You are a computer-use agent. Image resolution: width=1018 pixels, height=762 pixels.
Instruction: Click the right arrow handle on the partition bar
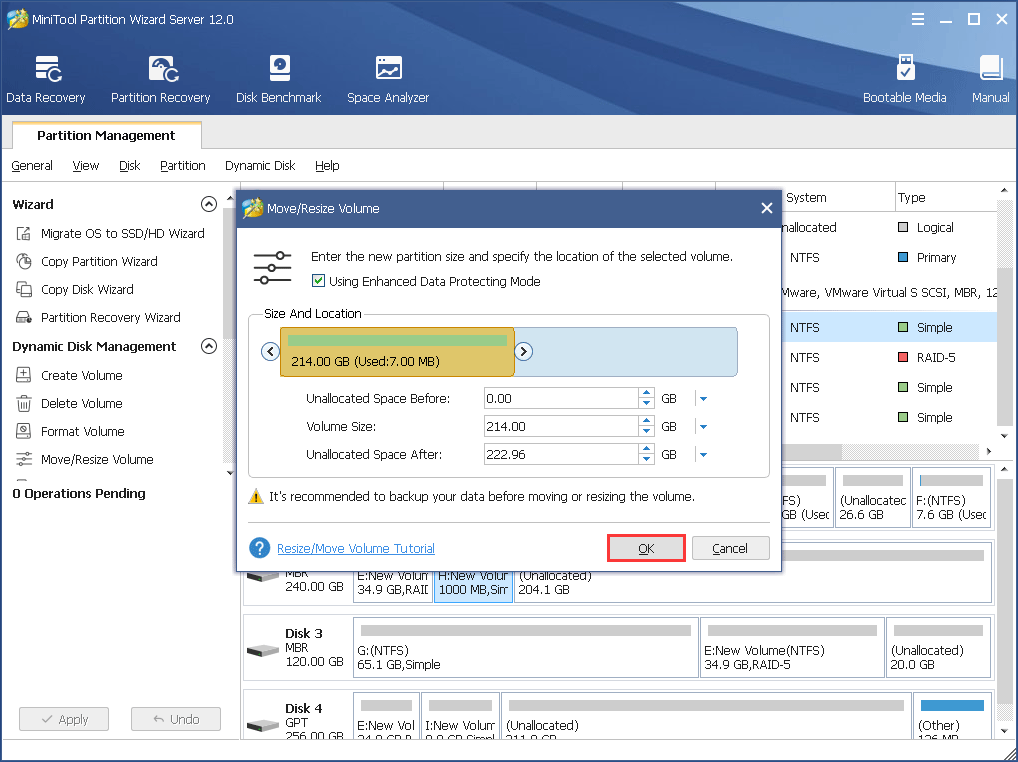tap(523, 351)
